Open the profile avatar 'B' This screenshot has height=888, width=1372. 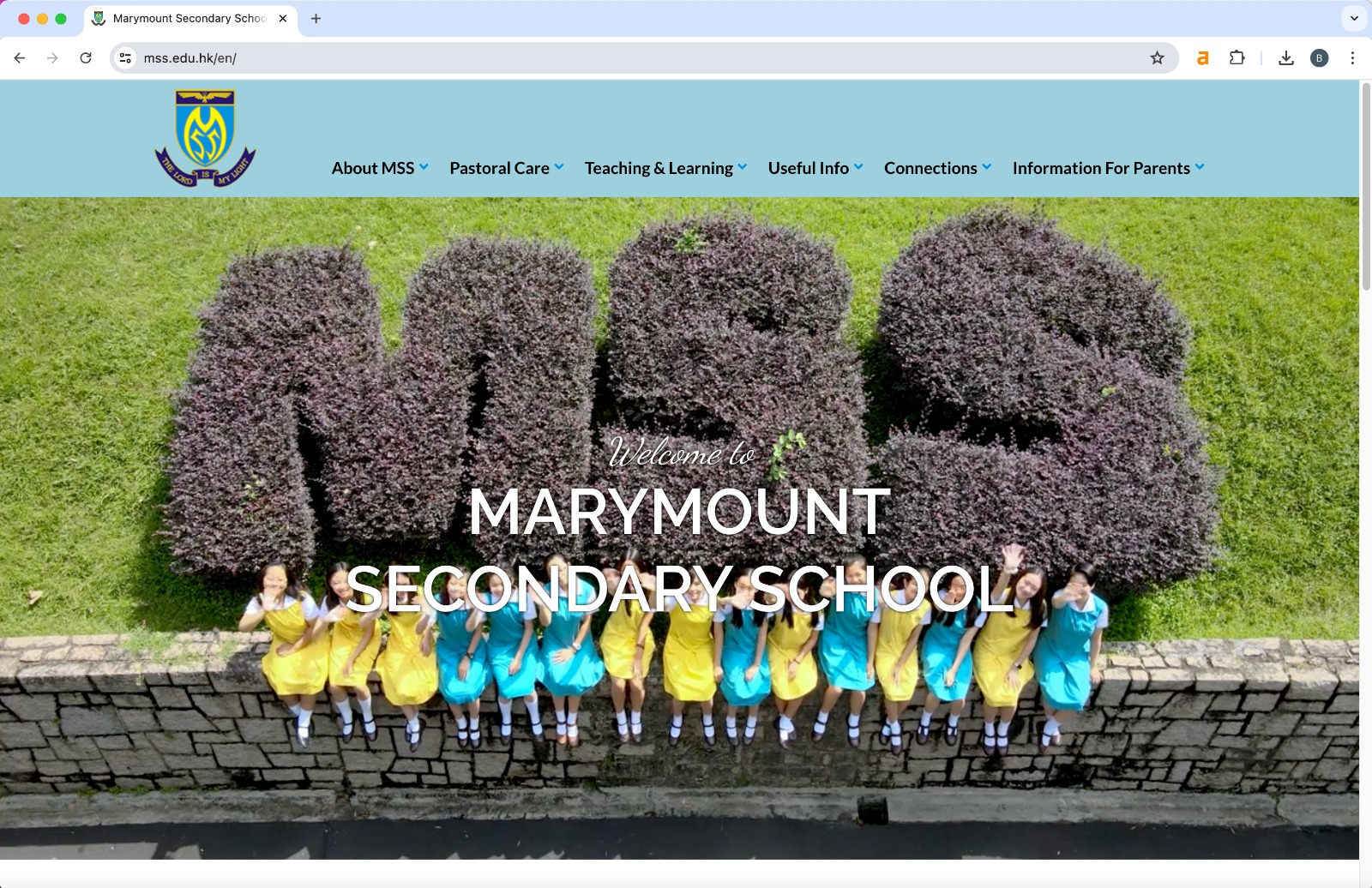tap(1319, 58)
